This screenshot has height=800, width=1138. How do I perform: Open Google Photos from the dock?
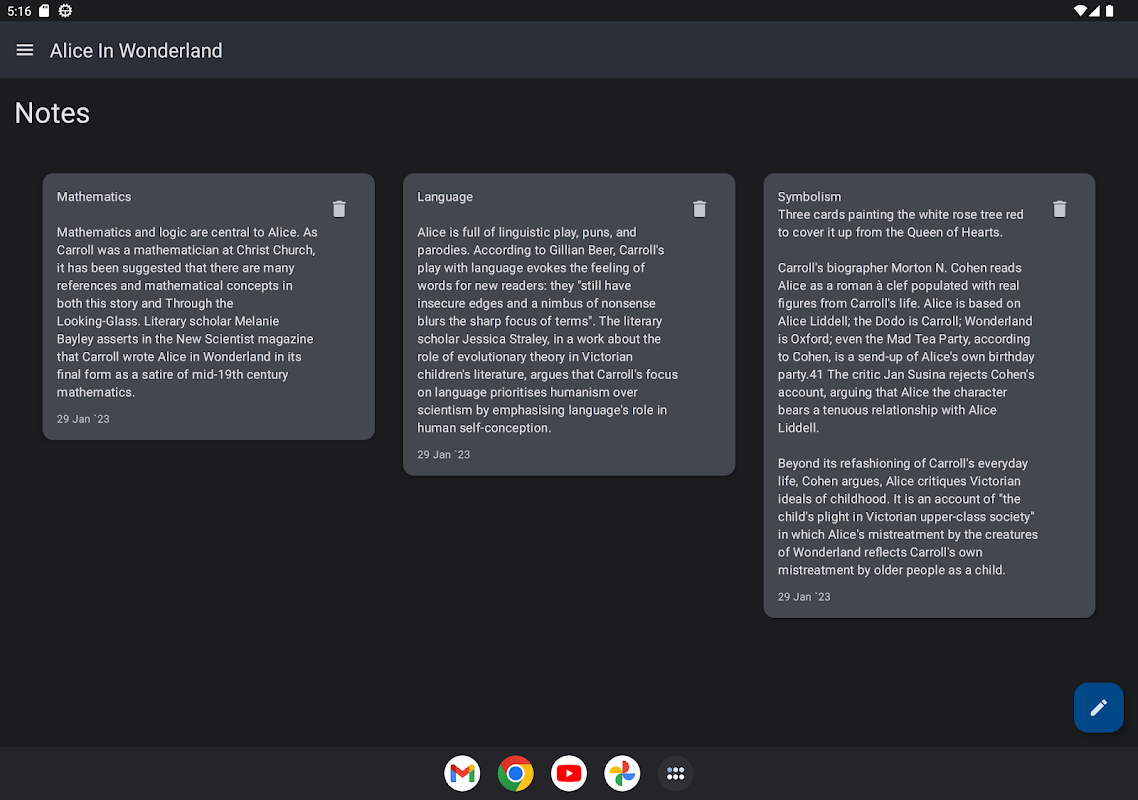pyautogui.click(x=622, y=773)
